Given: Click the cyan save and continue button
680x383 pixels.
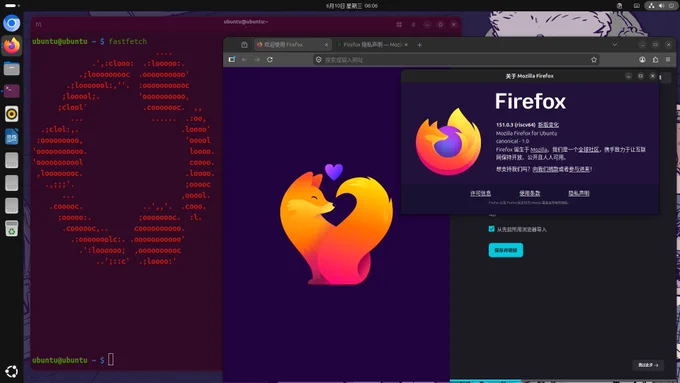Looking at the screenshot, I should [x=506, y=250].
